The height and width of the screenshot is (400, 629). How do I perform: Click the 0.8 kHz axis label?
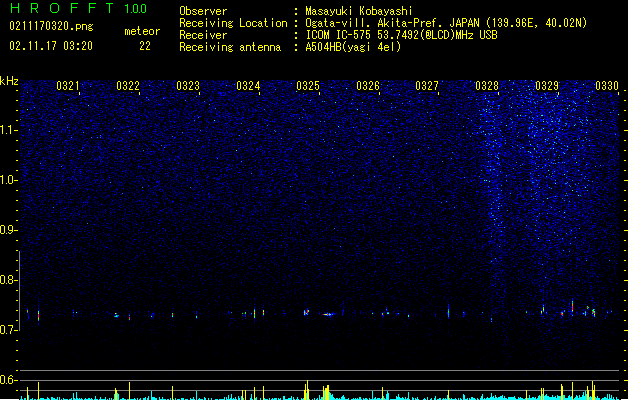point(9,280)
